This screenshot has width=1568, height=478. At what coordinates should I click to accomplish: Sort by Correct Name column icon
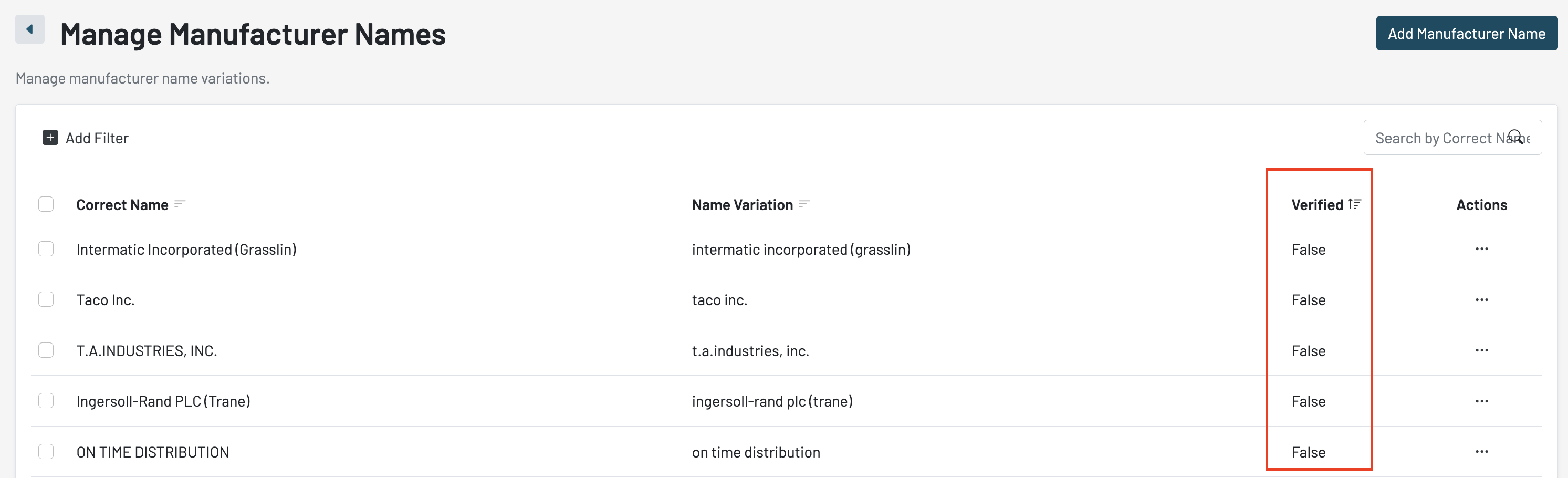(180, 204)
